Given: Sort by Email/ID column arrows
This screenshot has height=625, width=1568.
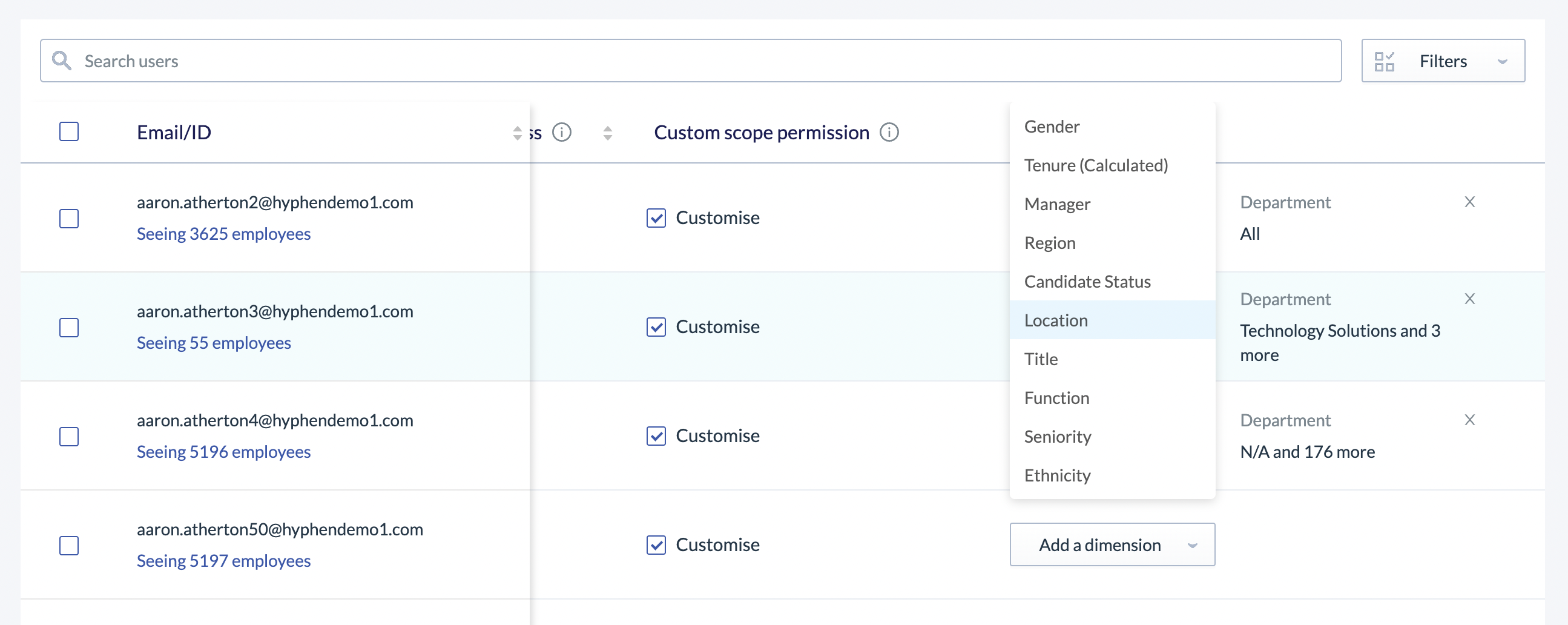Looking at the screenshot, I should [518, 133].
